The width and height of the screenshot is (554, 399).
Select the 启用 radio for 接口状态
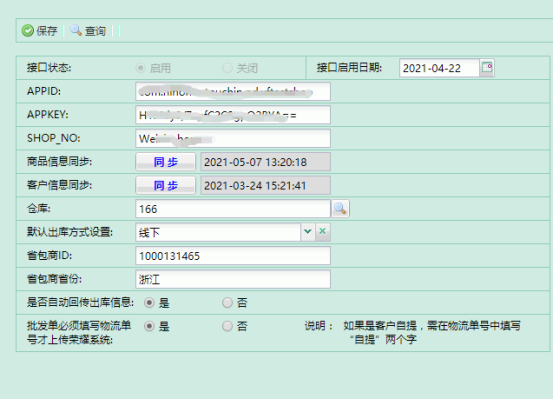141,68
